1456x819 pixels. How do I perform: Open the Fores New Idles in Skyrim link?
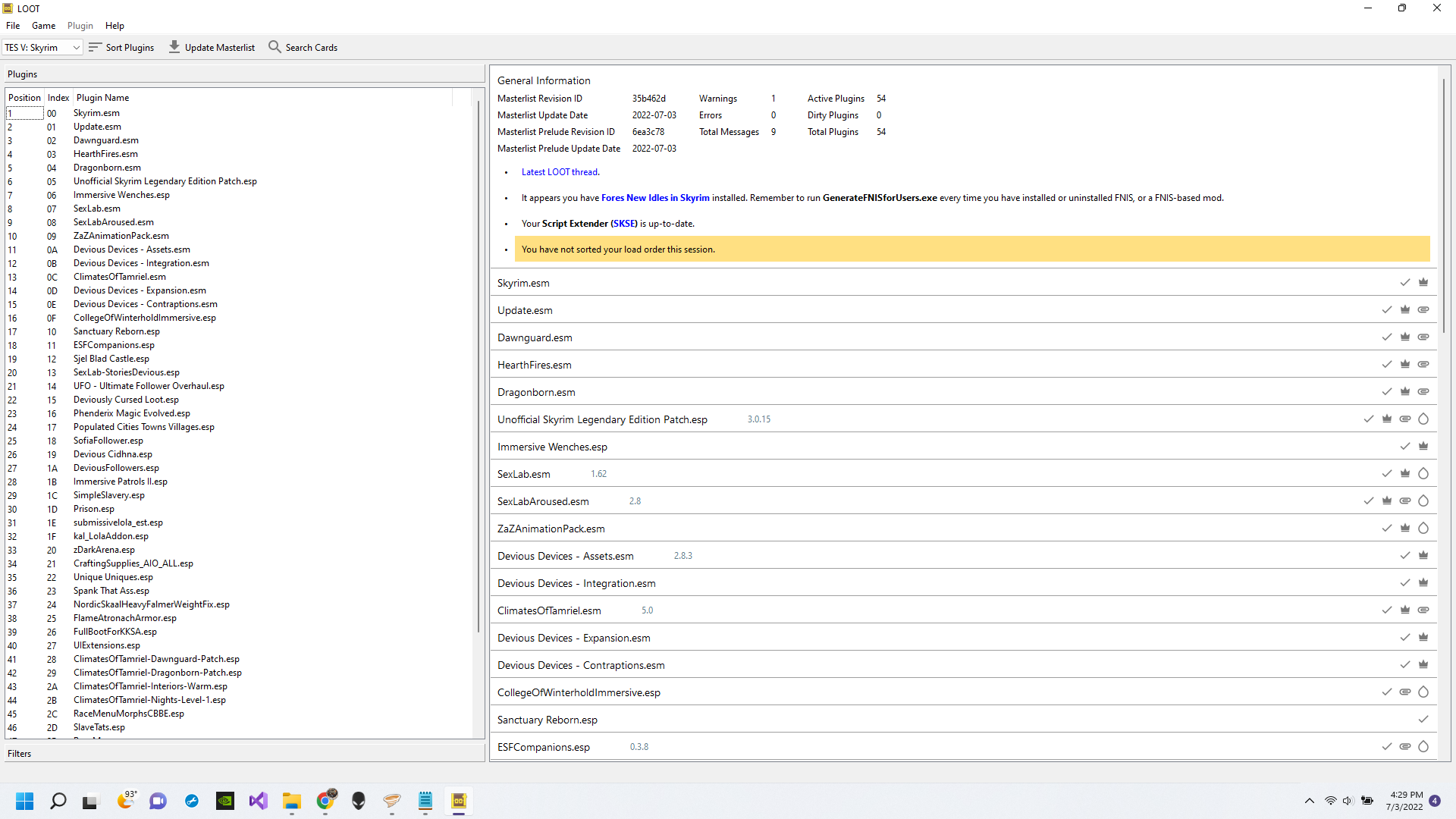coord(655,198)
